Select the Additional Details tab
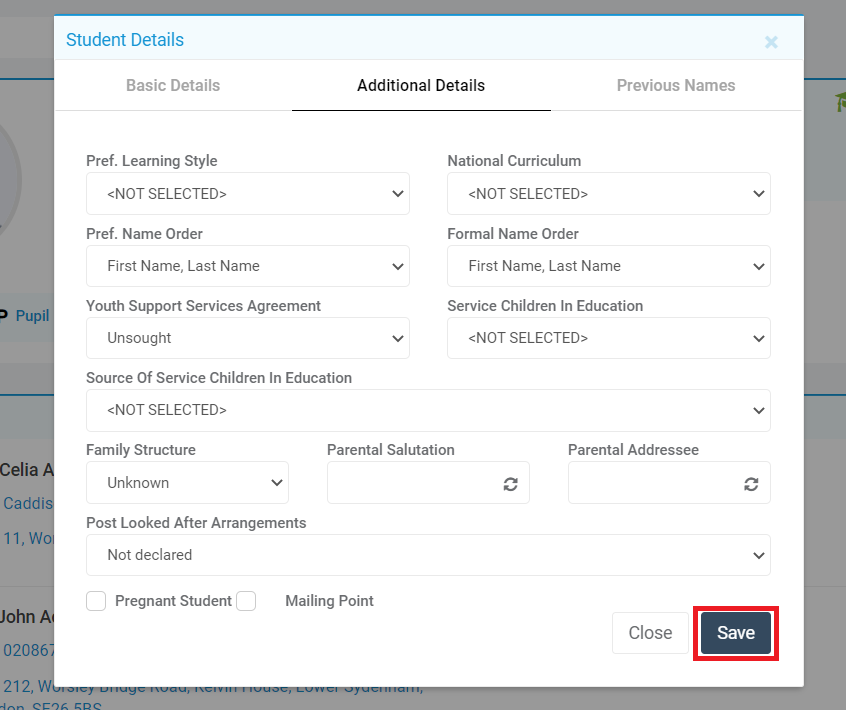The width and height of the screenshot is (846, 710). [421, 85]
